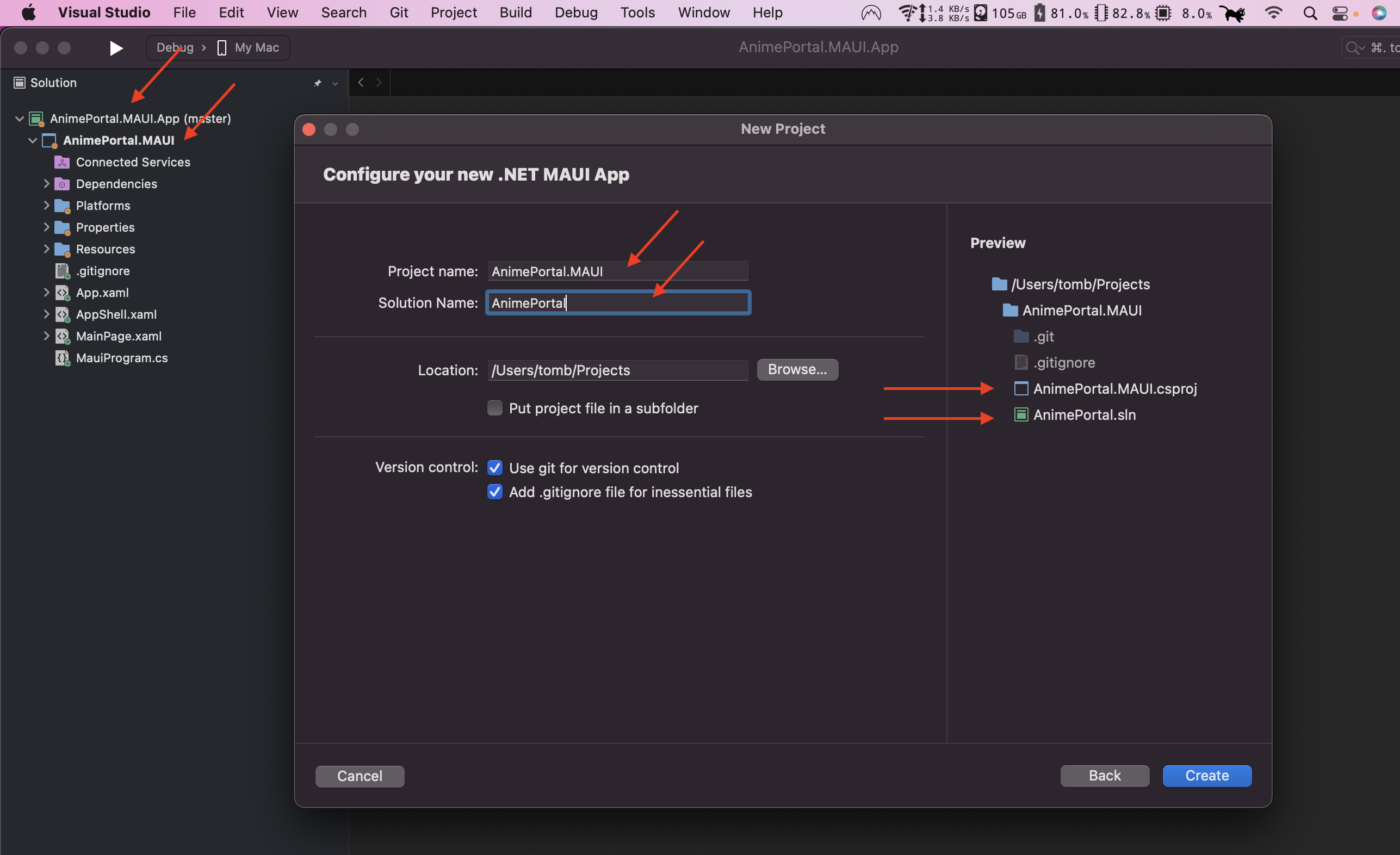
Task: Collapse the AnimePortal.MAUI.App solution node
Action: [18, 118]
